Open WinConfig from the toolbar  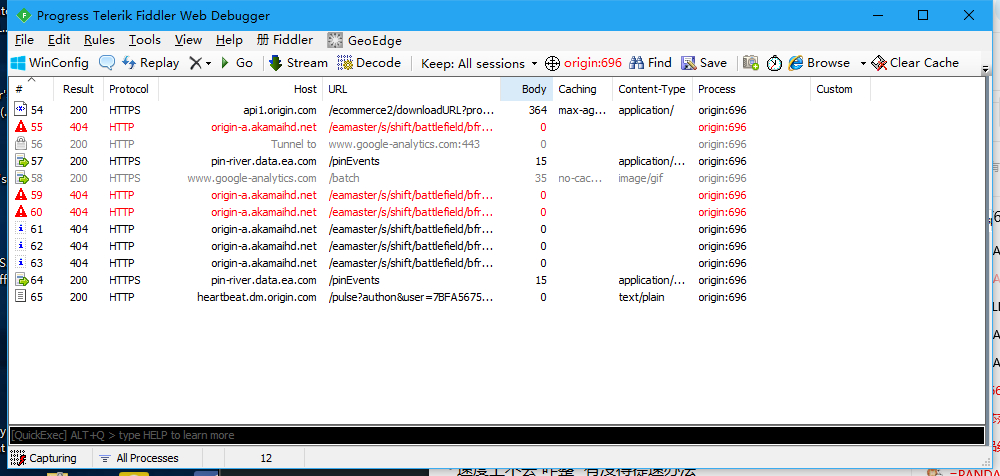49,63
